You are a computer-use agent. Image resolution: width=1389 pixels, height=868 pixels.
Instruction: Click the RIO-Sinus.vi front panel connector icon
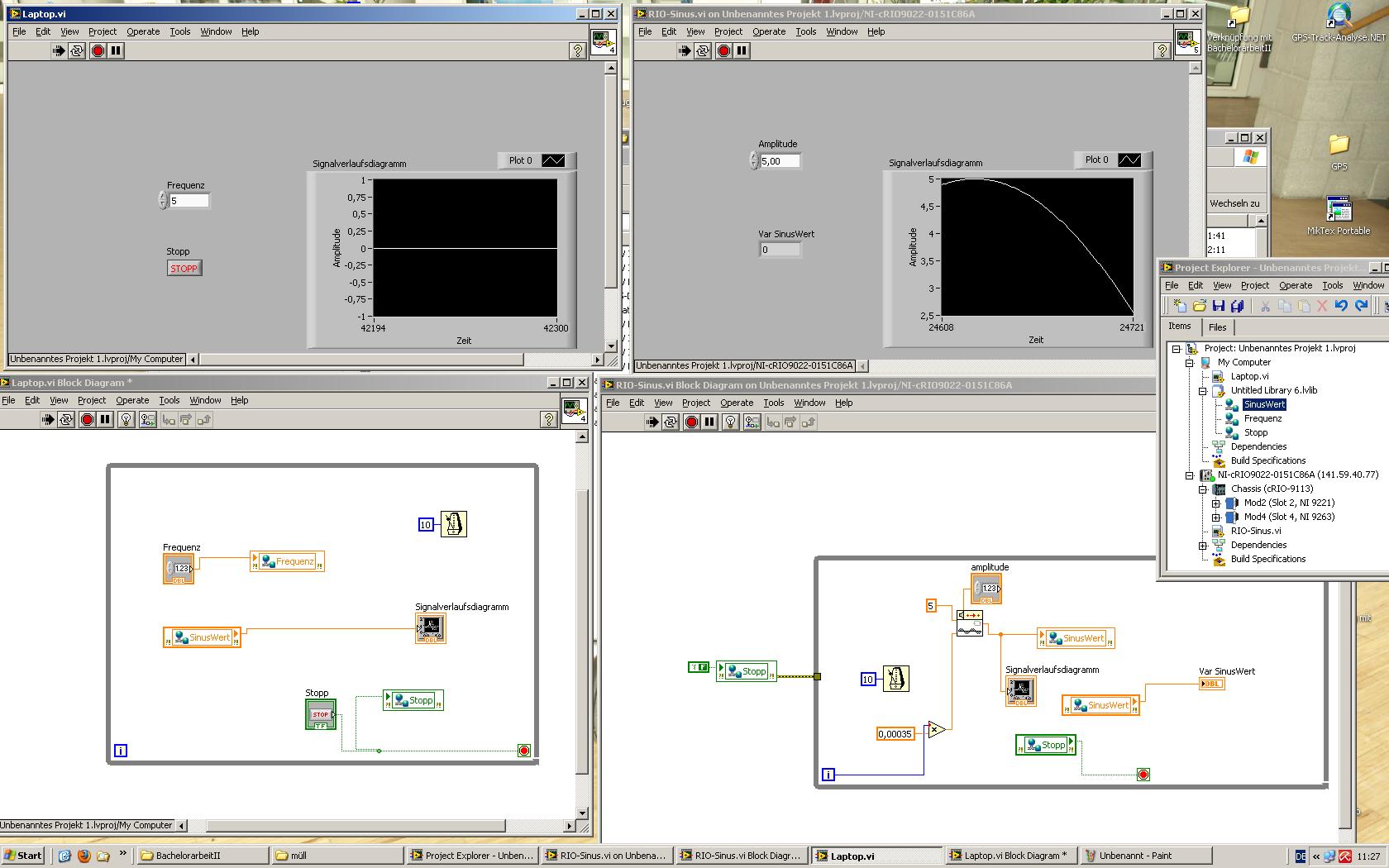(x=1187, y=42)
